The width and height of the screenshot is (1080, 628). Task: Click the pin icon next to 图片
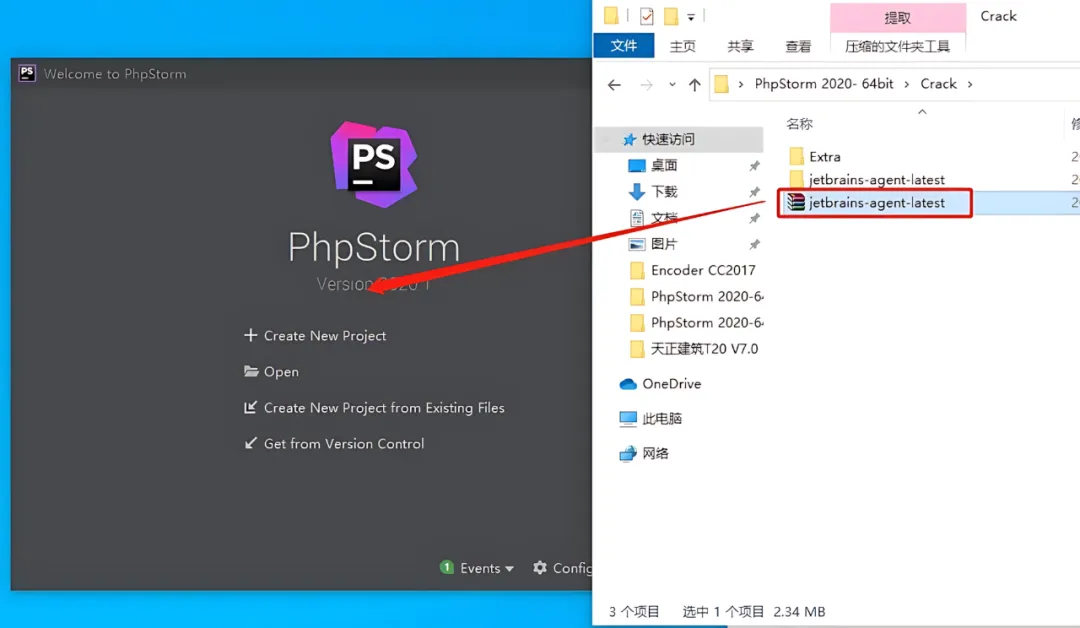click(x=754, y=244)
